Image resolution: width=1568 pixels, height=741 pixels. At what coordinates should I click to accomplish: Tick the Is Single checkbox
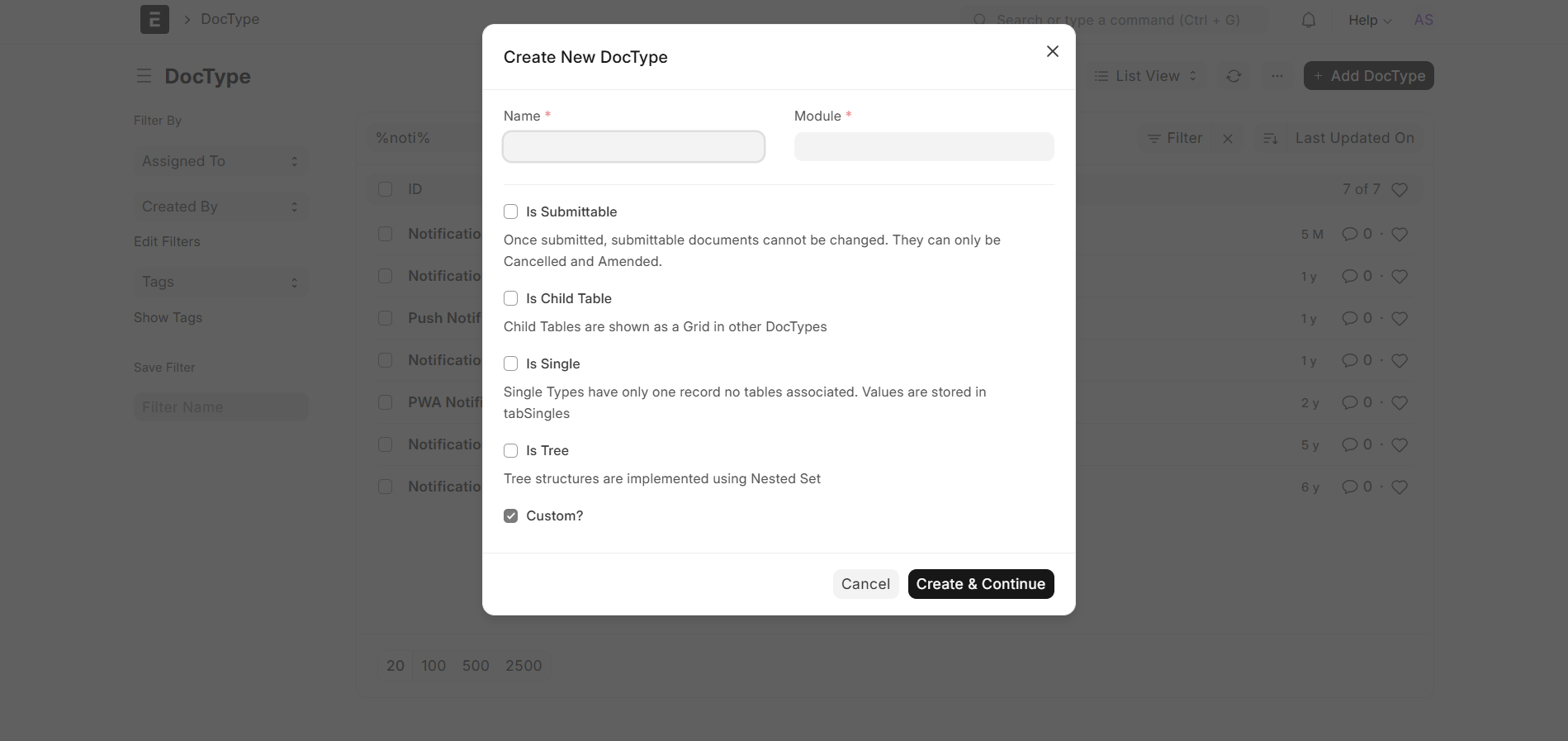tap(511, 363)
